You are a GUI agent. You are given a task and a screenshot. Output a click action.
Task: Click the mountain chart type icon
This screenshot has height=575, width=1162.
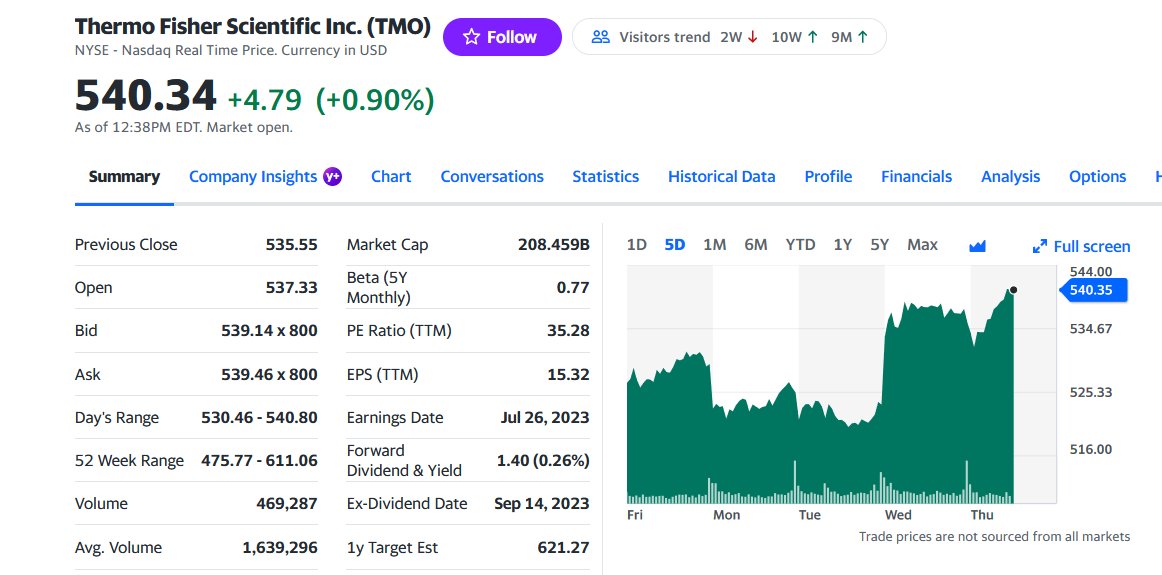click(977, 246)
